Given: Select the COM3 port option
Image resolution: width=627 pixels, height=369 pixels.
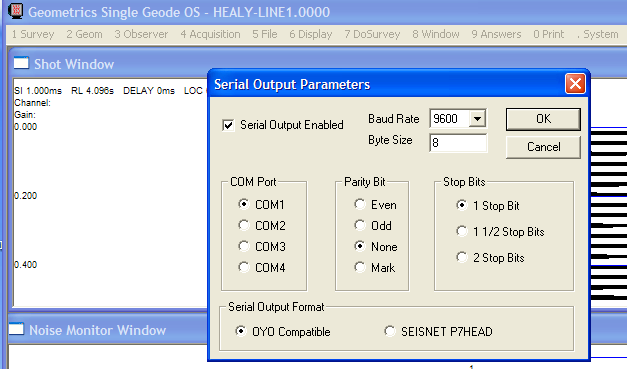Looking at the screenshot, I should click(x=244, y=246).
